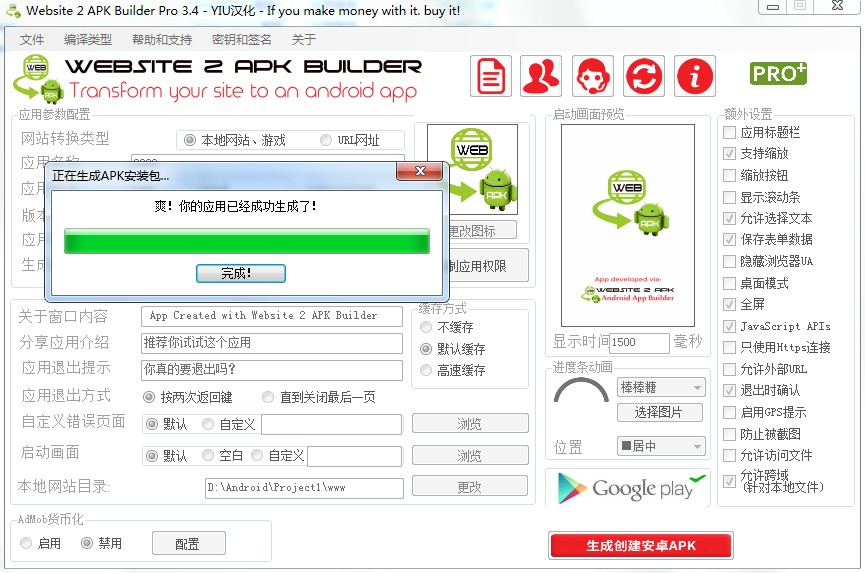Open the red info icon
Screen dimensions: 865x573
[x=695, y=76]
